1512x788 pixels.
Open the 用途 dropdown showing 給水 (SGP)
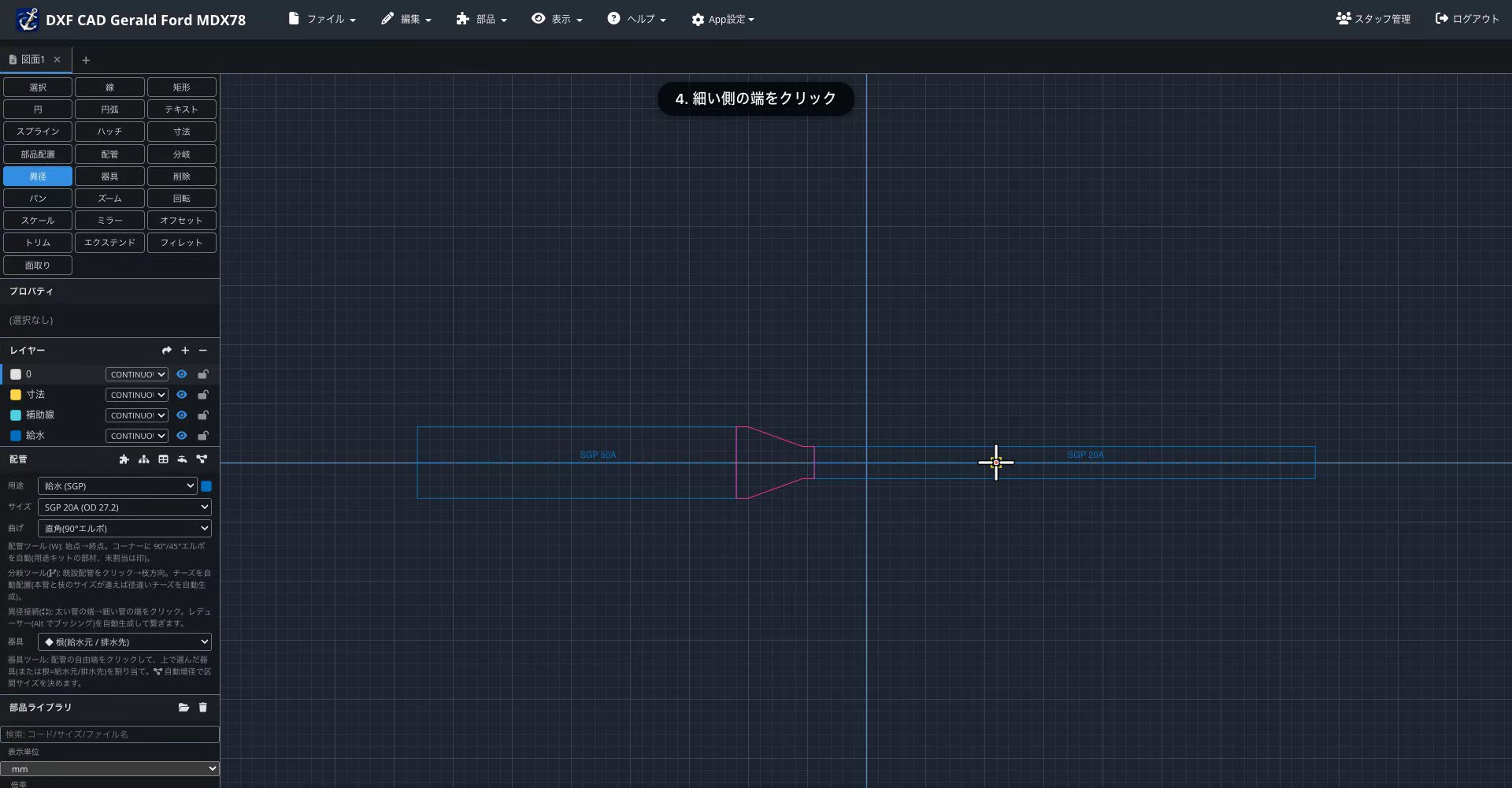click(x=117, y=486)
